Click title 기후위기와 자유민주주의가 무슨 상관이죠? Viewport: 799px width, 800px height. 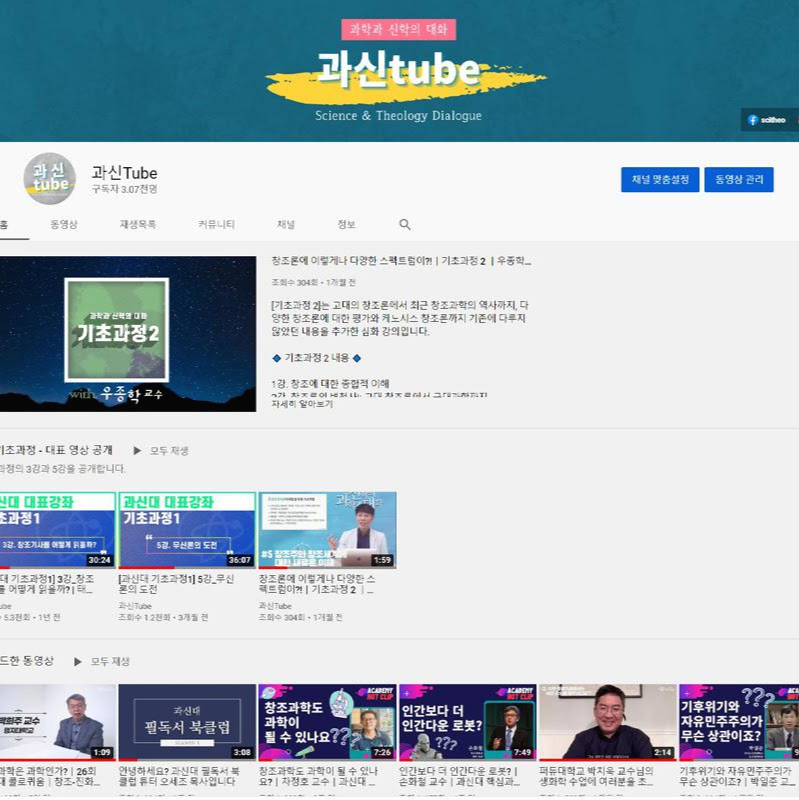(737, 776)
